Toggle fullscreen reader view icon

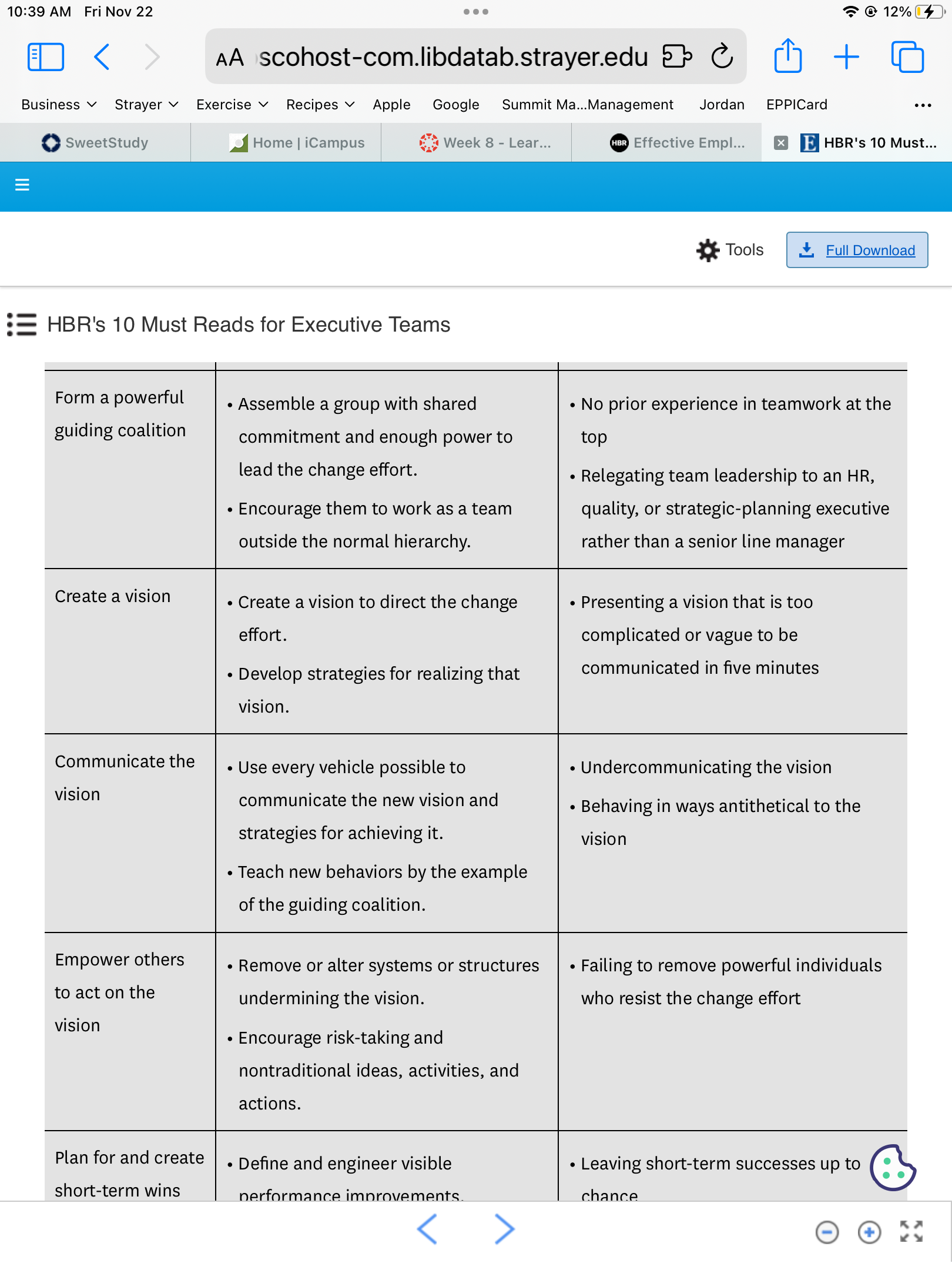pos(911,1231)
